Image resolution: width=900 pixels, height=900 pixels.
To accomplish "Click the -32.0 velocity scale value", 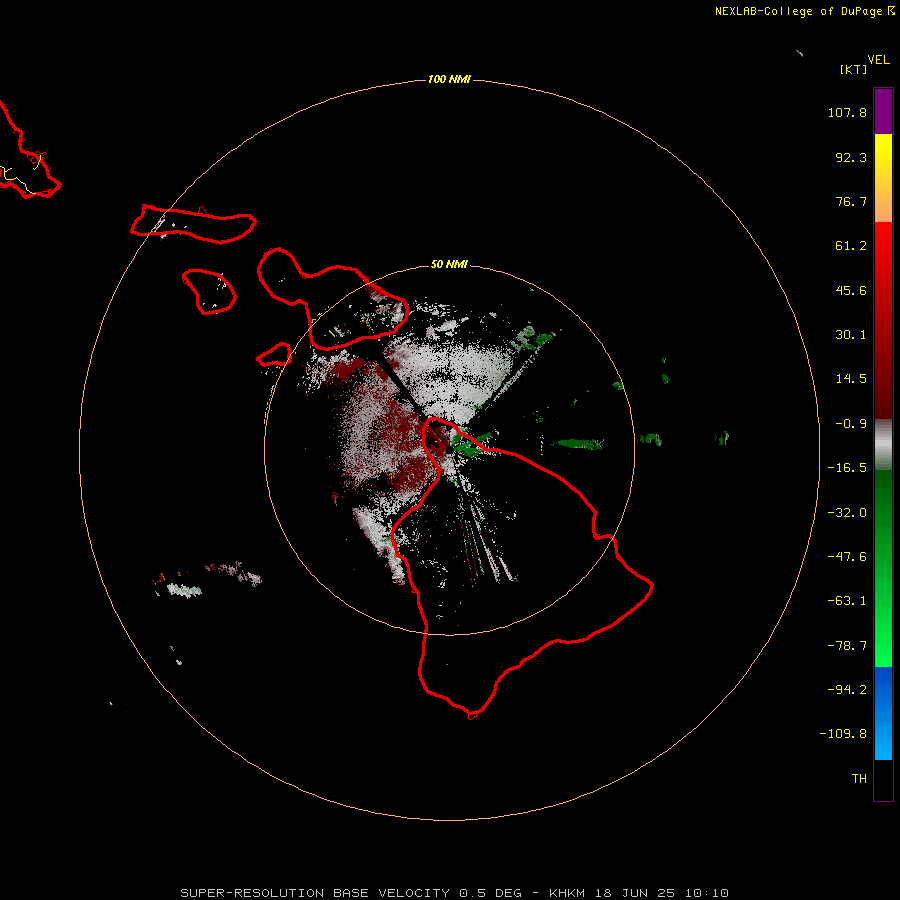I will pyautogui.click(x=847, y=513).
